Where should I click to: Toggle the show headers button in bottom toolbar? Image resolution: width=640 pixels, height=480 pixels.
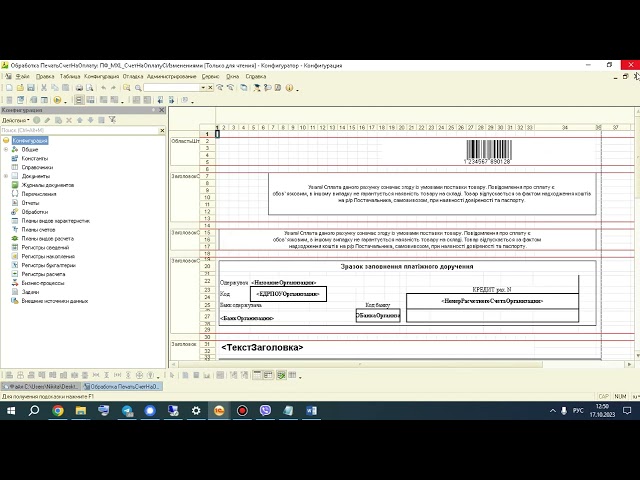(x=268, y=375)
